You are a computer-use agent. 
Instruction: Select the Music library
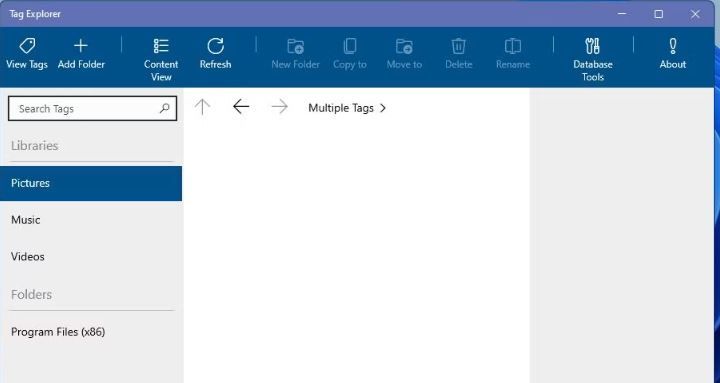[91, 220]
